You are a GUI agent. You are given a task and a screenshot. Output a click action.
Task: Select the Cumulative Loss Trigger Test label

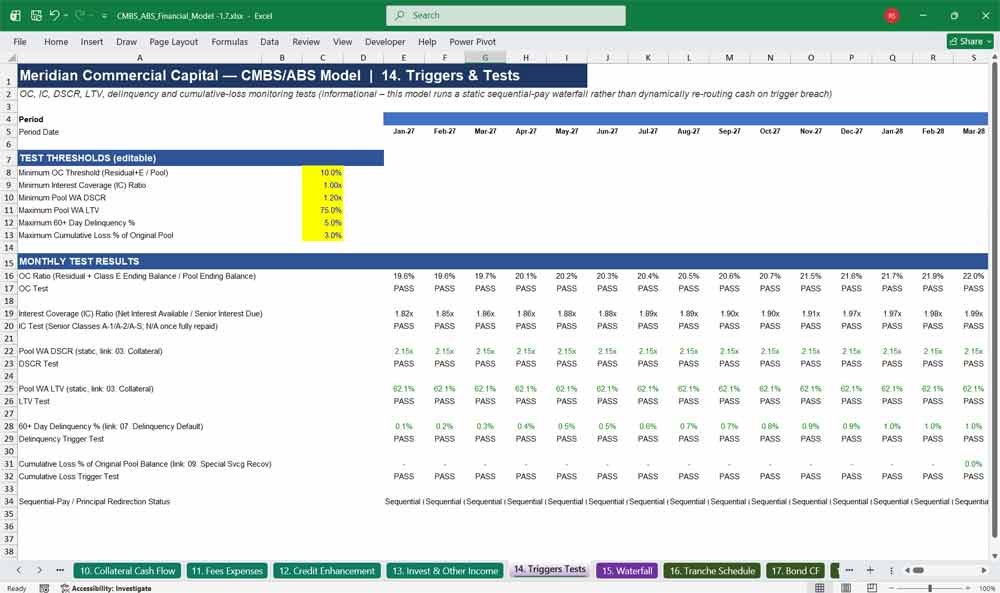[69, 476]
